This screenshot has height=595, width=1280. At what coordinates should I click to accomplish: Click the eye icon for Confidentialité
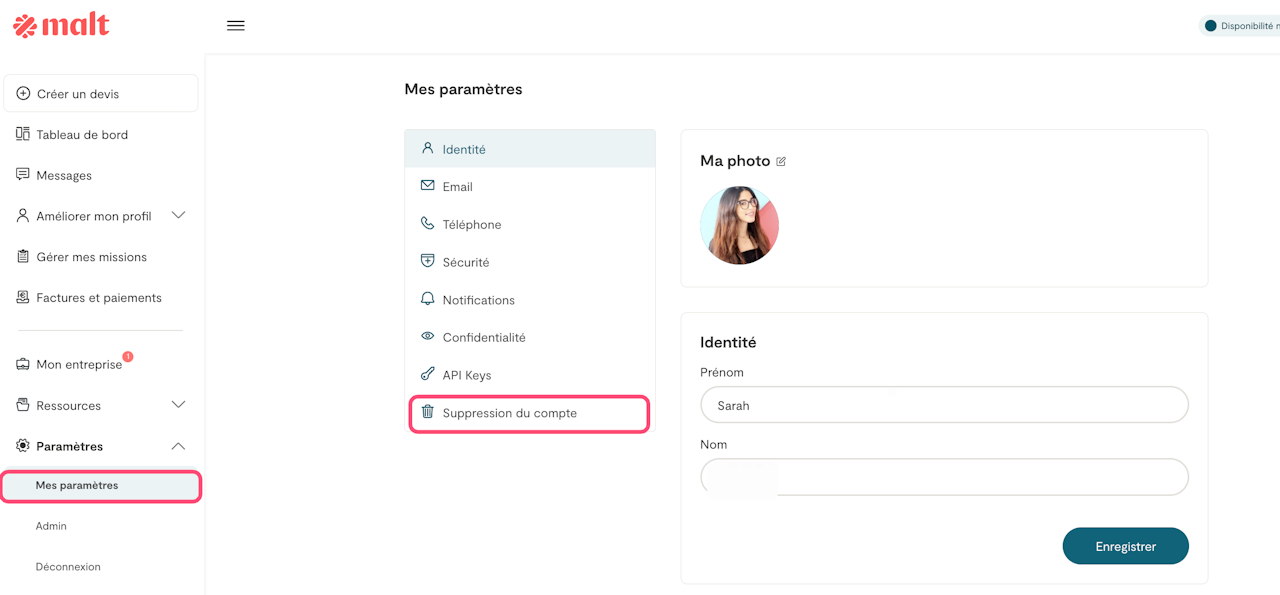pyautogui.click(x=427, y=337)
